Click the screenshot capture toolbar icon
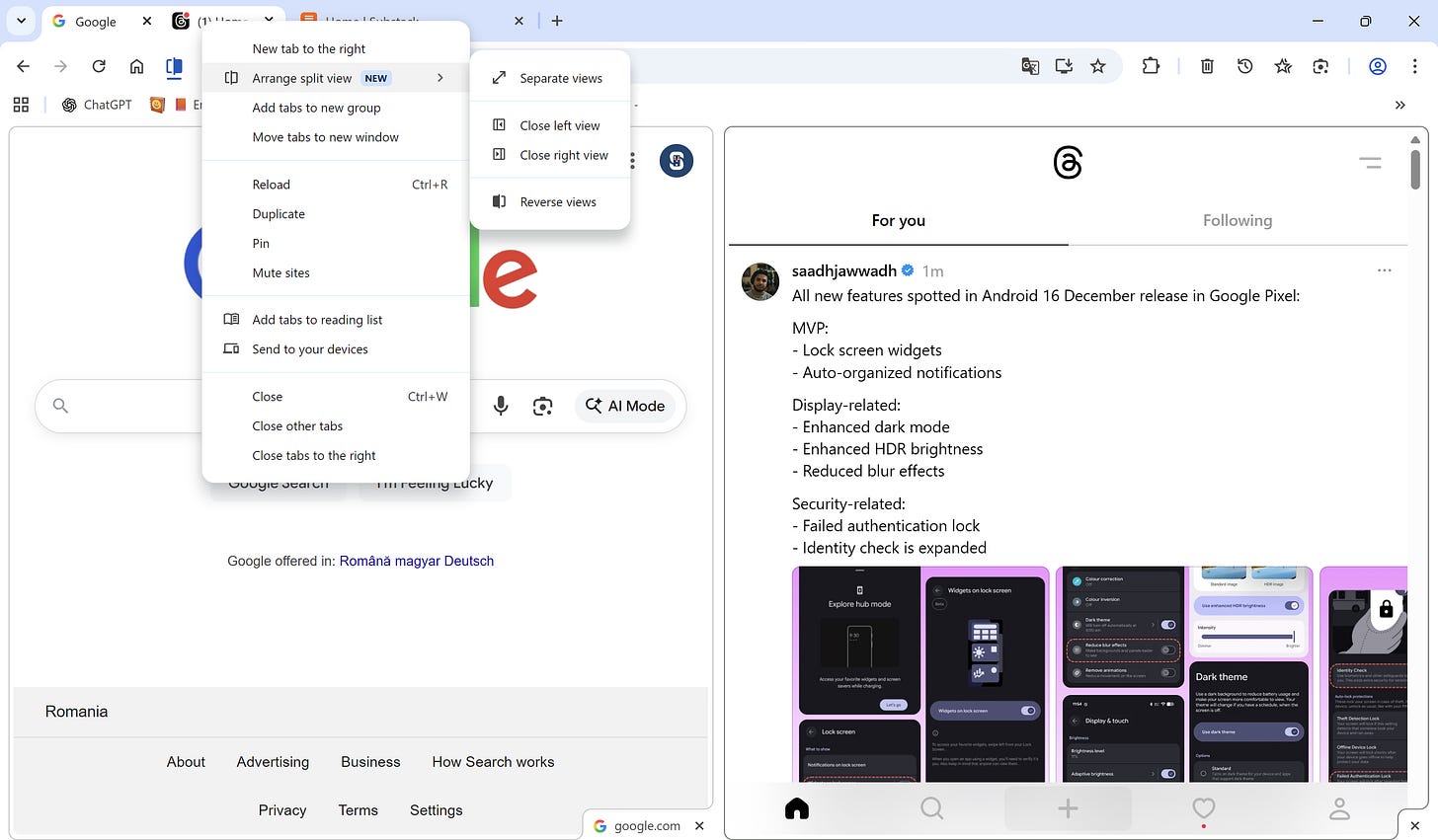1438x840 pixels. point(1320,66)
